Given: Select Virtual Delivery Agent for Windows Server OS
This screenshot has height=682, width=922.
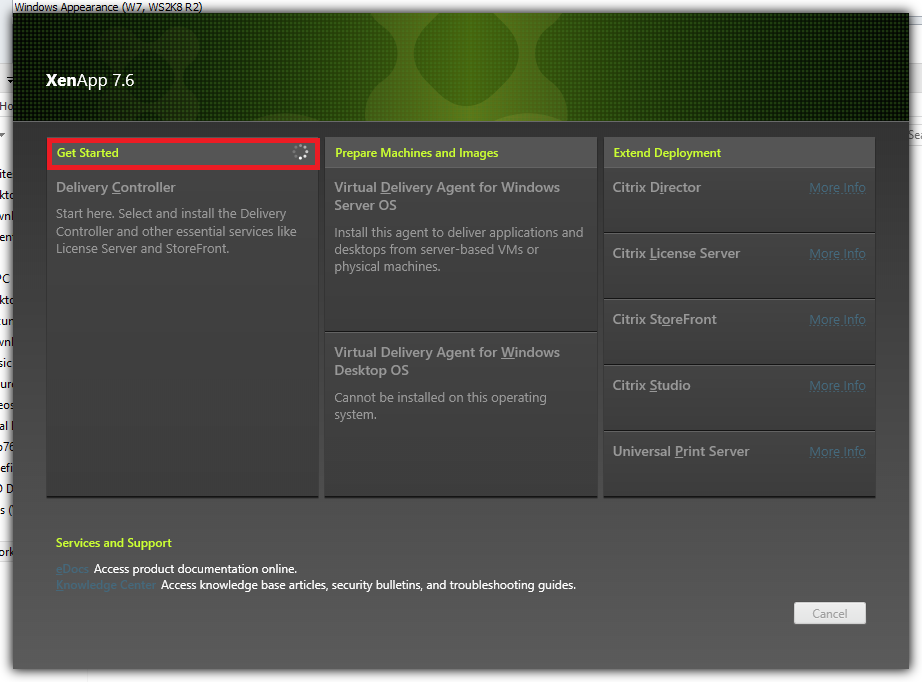Looking at the screenshot, I should [x=447, y=196].
